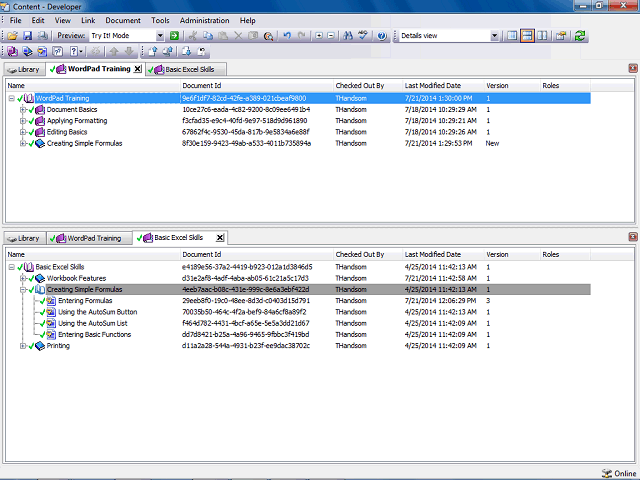The image size is (640, 480).
Task: Open the Link menu
Action: coord(88,20)
